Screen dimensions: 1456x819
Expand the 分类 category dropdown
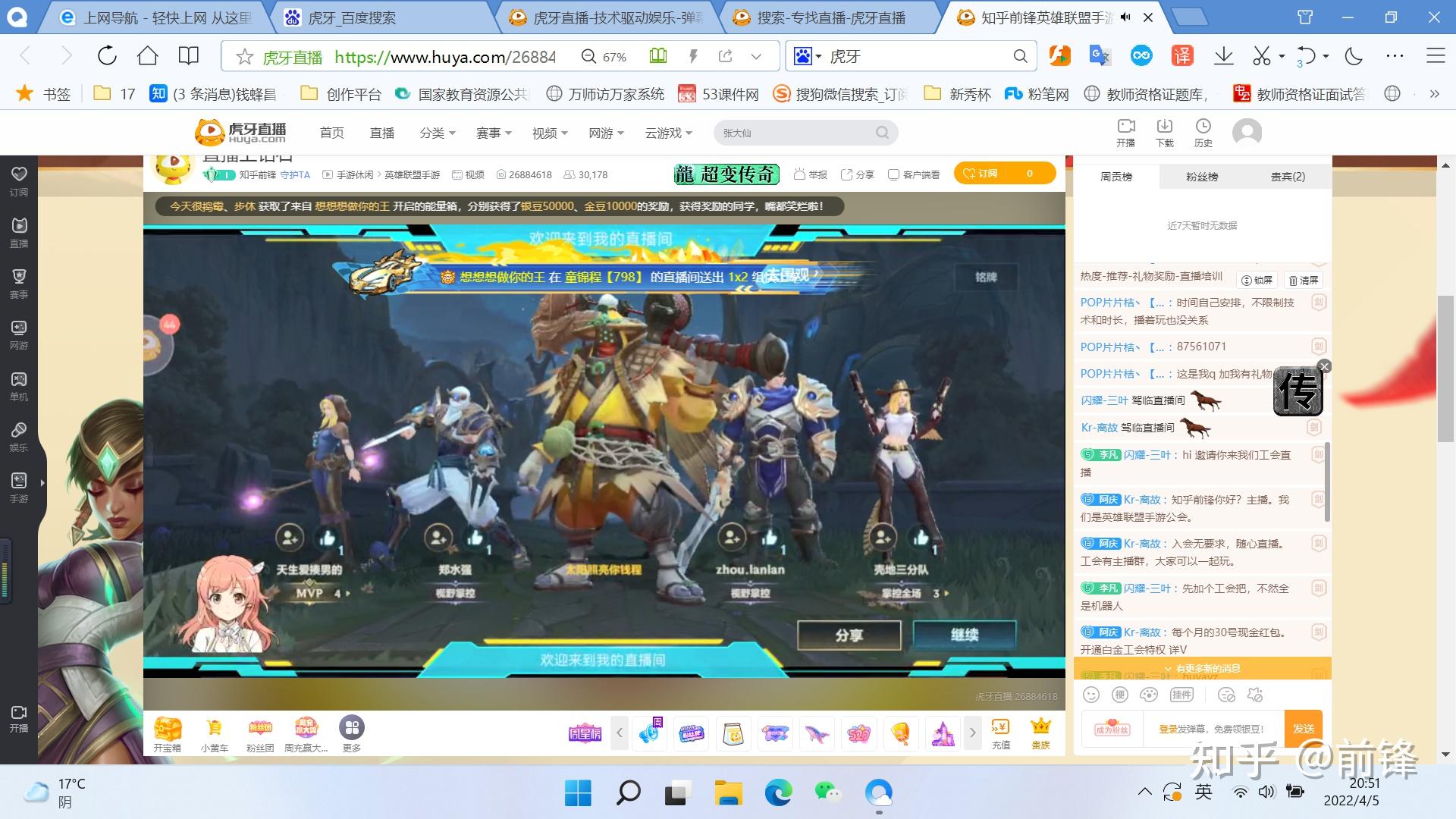(437, 132)
